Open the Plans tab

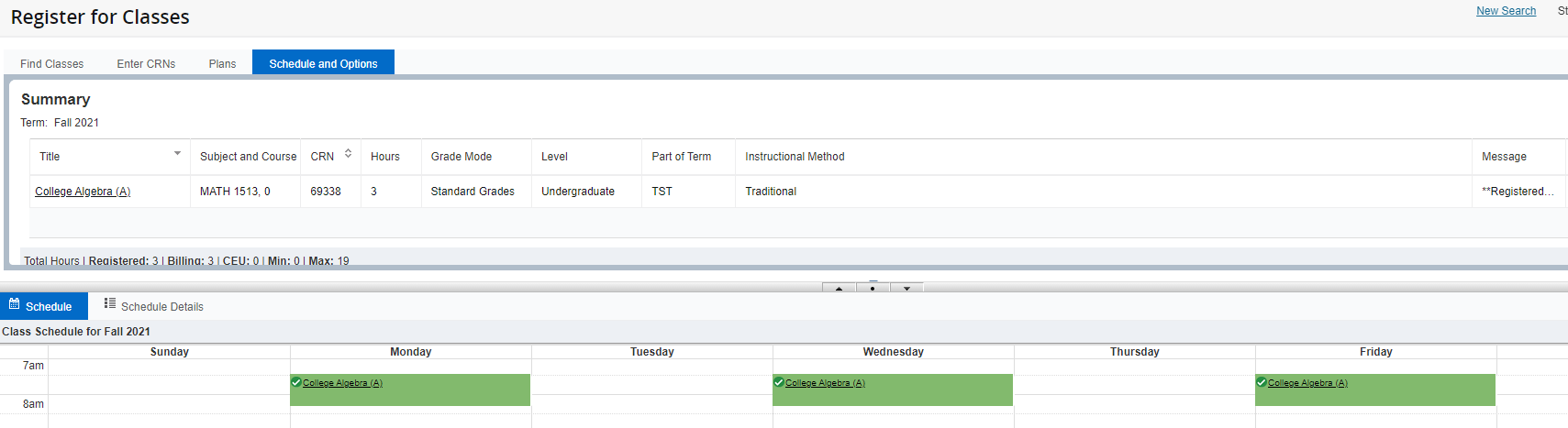(222, 63)
